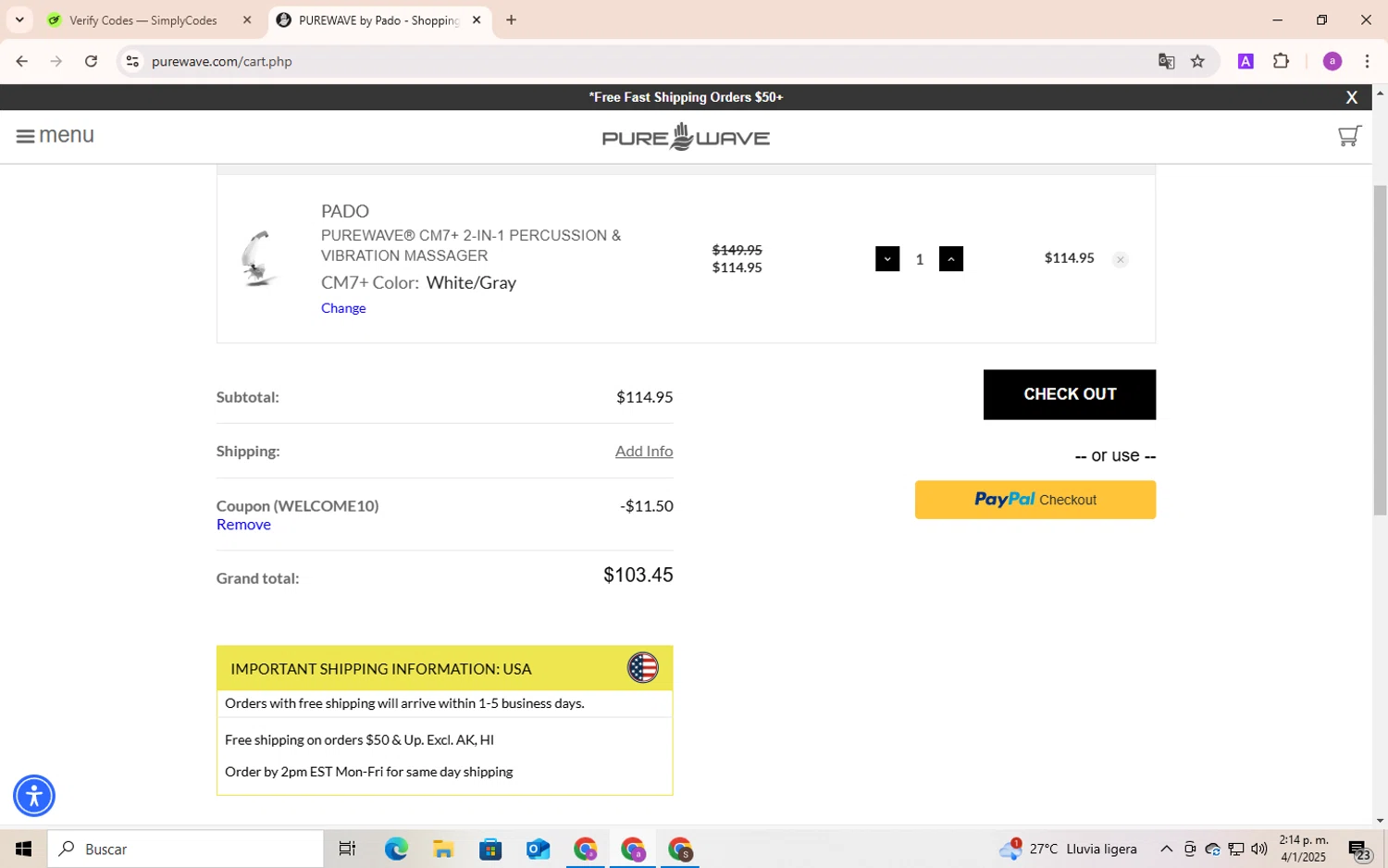The image size is (1388, 868).
Task: Open a new browser tab
Action: (511, 20)
